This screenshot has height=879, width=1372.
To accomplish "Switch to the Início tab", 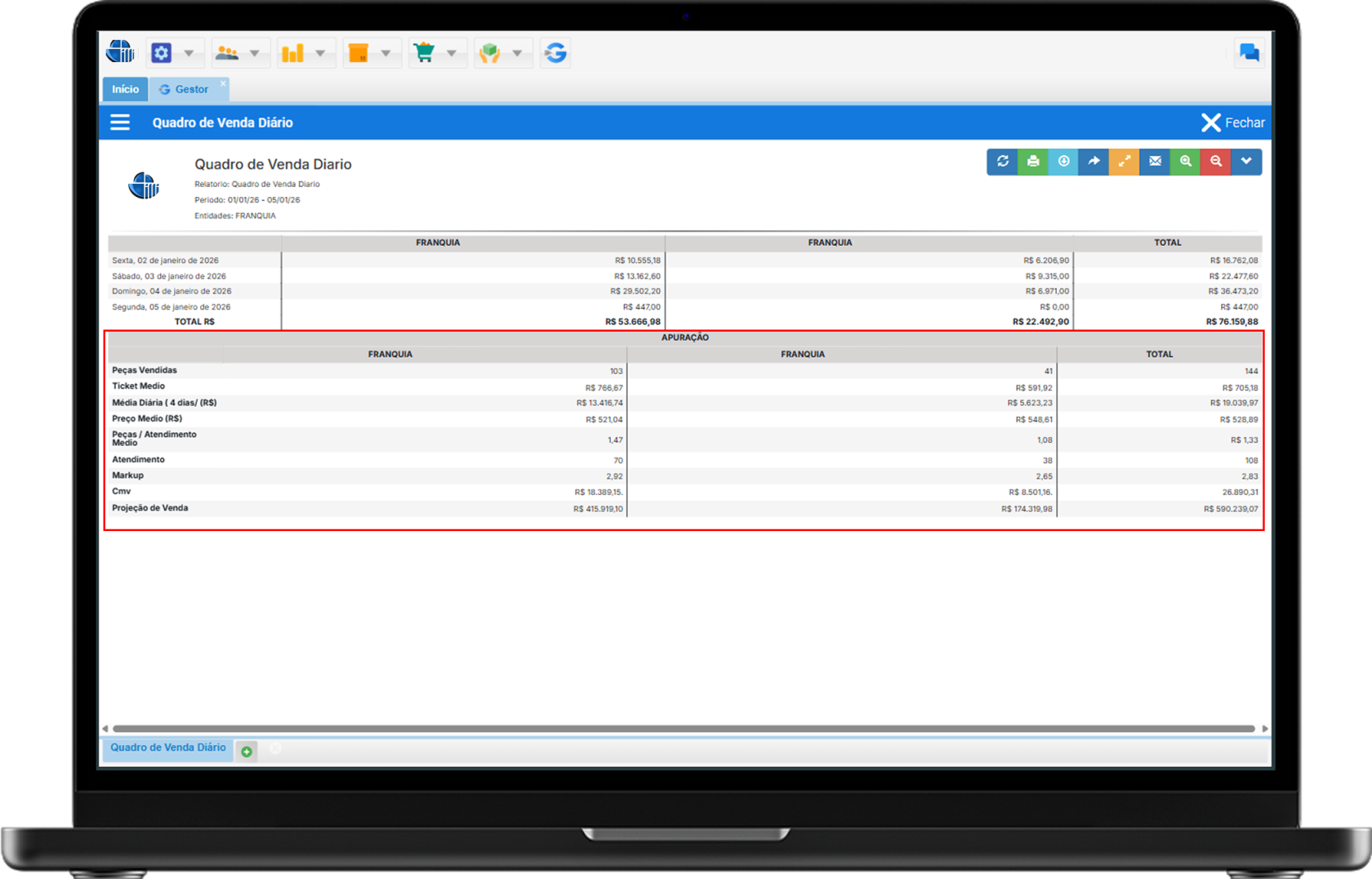I will point(125,89).
